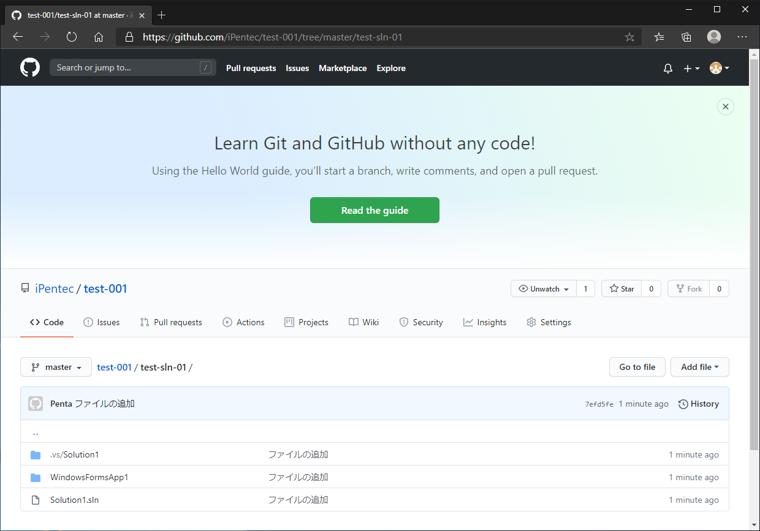The width and height of the screenshot is (760, 531).
Task: Open the browser favorites list icon
Action: (659, 37)
